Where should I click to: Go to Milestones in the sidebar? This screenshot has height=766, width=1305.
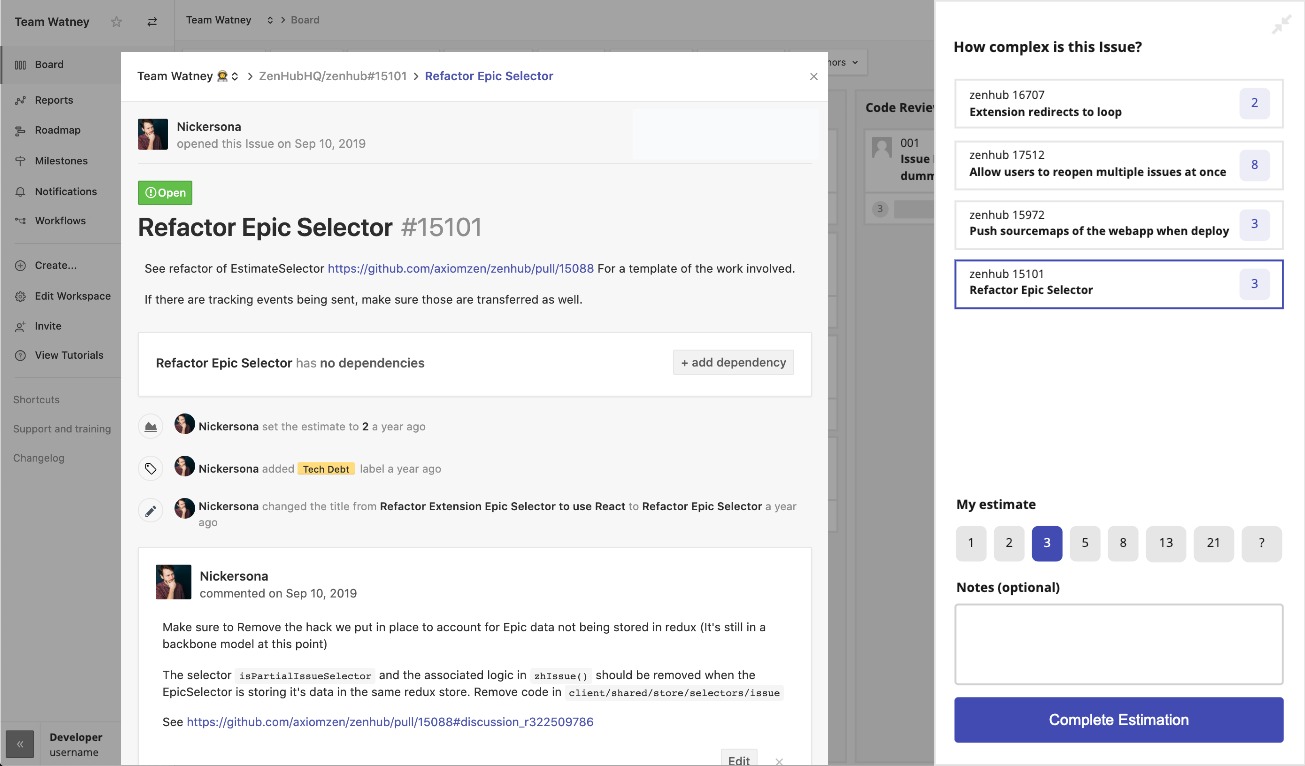[61, 161]
